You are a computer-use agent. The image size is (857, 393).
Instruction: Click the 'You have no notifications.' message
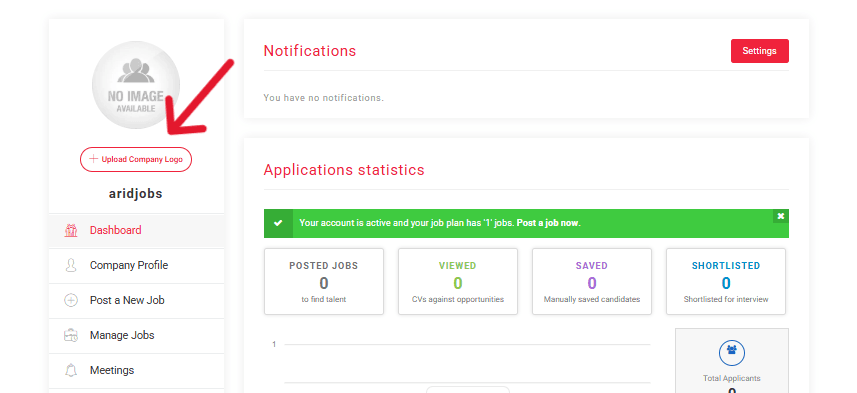324,98
